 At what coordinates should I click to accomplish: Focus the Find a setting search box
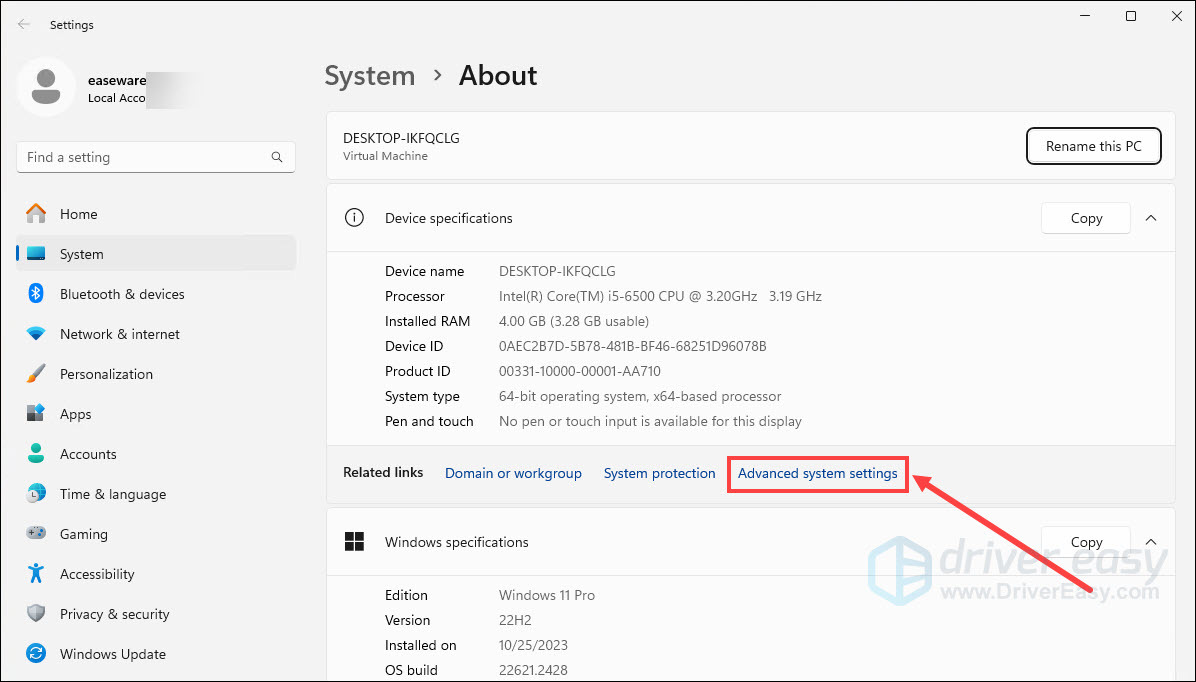click(156, 157)
